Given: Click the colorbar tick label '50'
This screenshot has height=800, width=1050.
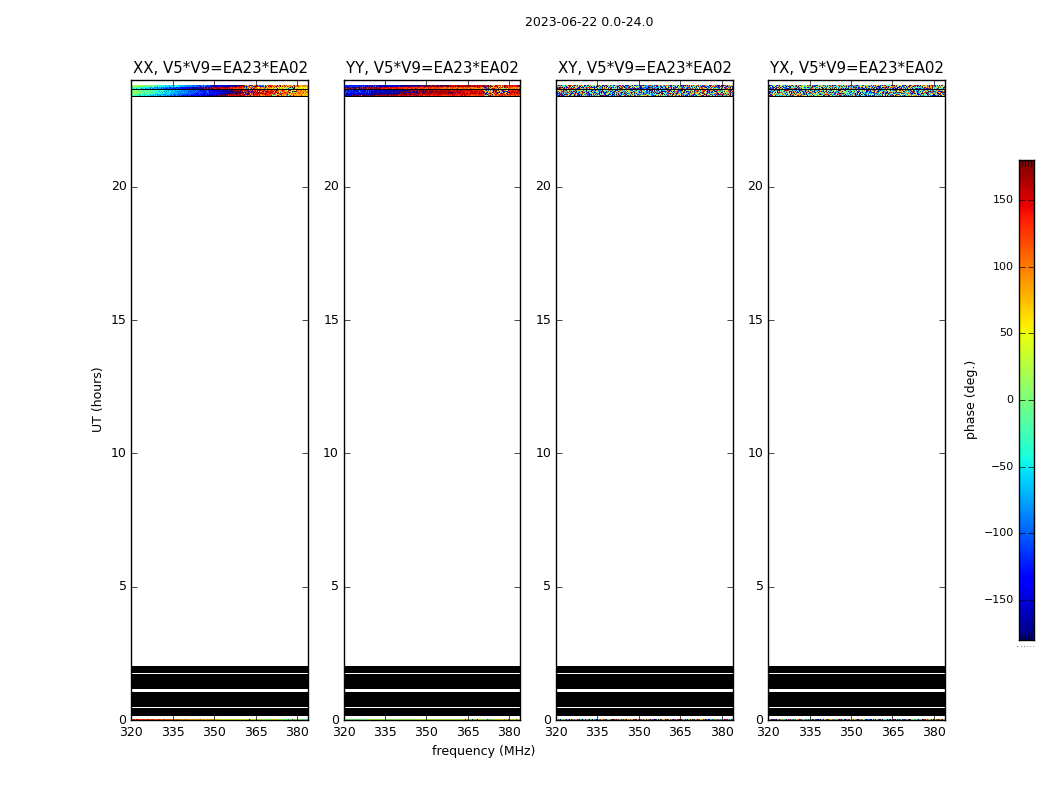Looking at the screenshot, I should pyautogui.click(x=1006, y=333).
